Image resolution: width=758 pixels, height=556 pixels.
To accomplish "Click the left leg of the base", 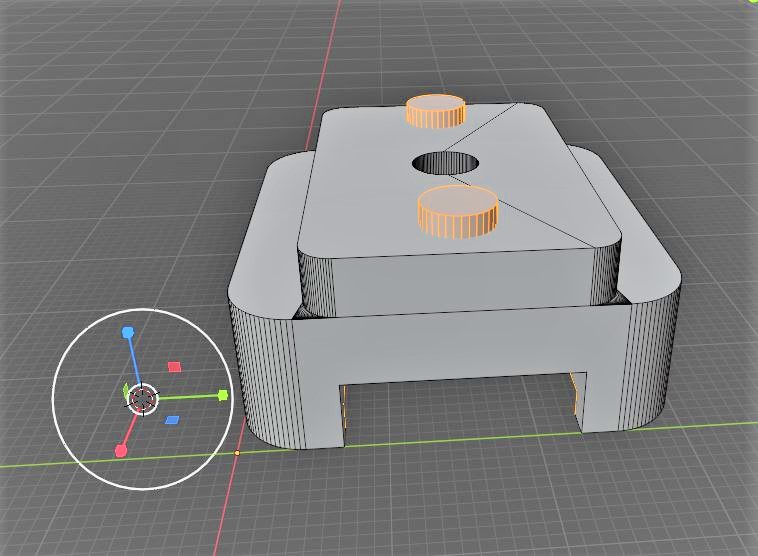I will 318,400.
